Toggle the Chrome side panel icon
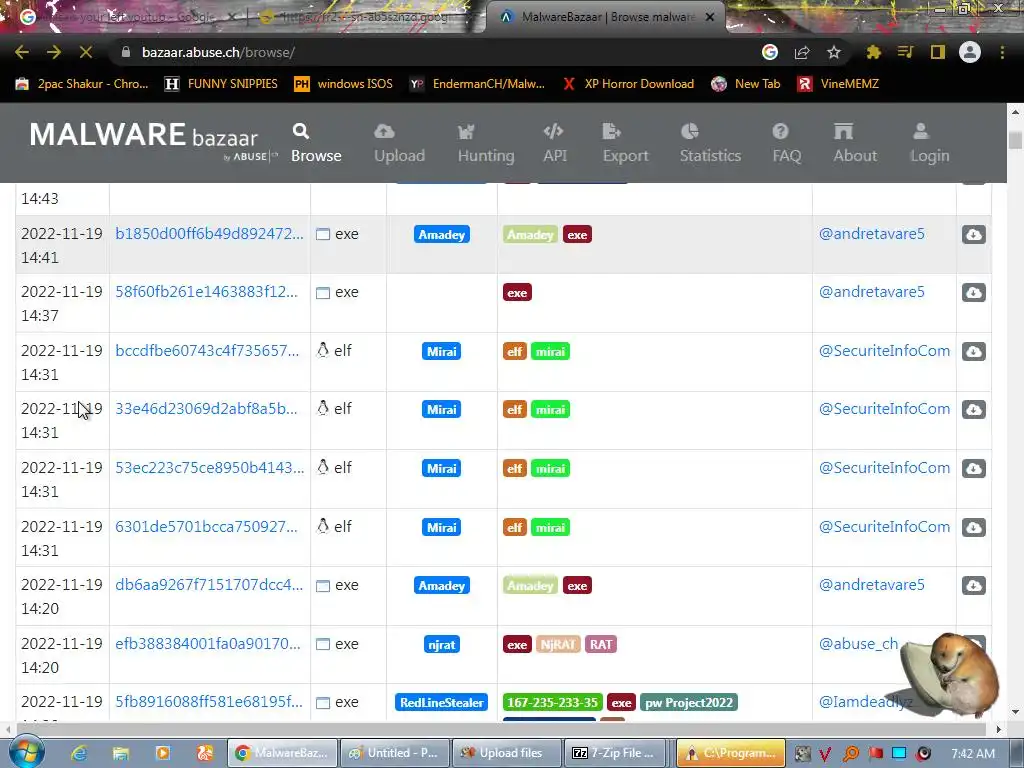Viewport: 1024px width, 768px height. [938, 52]
